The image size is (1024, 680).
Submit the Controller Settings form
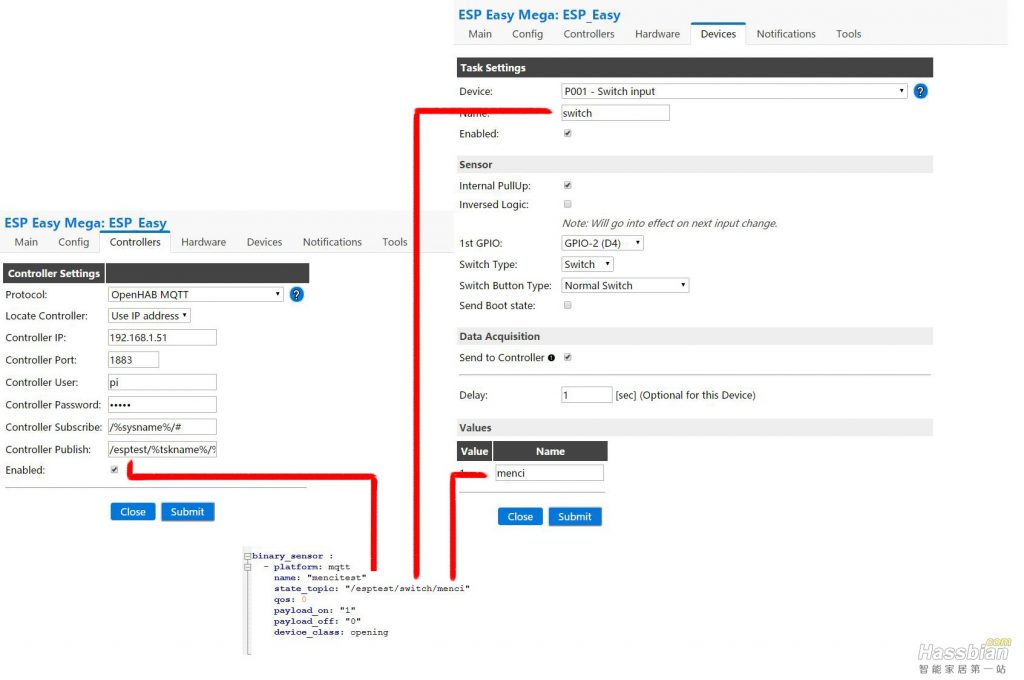click(x=187, y=512)
